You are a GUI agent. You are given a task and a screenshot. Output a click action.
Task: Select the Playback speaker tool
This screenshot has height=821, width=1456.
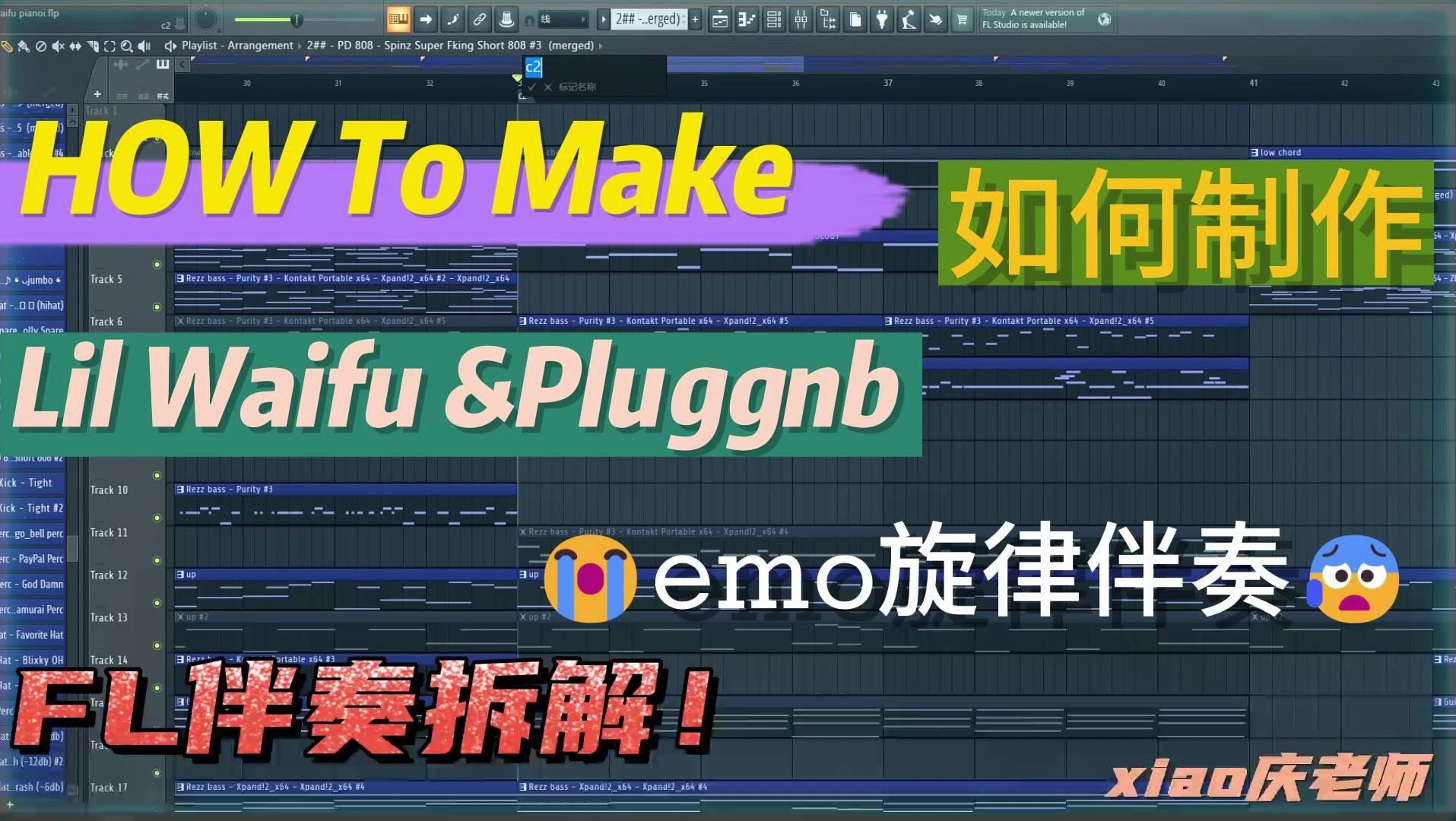(x=143, y=46)
